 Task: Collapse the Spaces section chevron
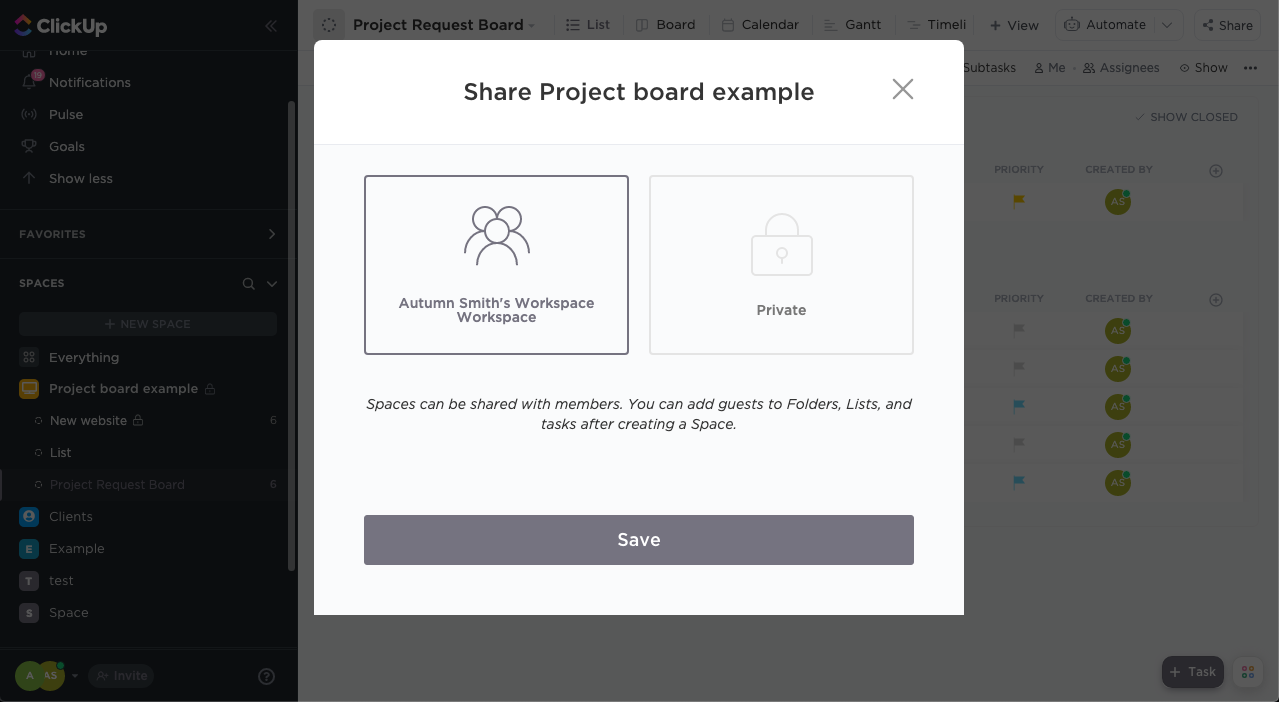click(x=271, y=284)
